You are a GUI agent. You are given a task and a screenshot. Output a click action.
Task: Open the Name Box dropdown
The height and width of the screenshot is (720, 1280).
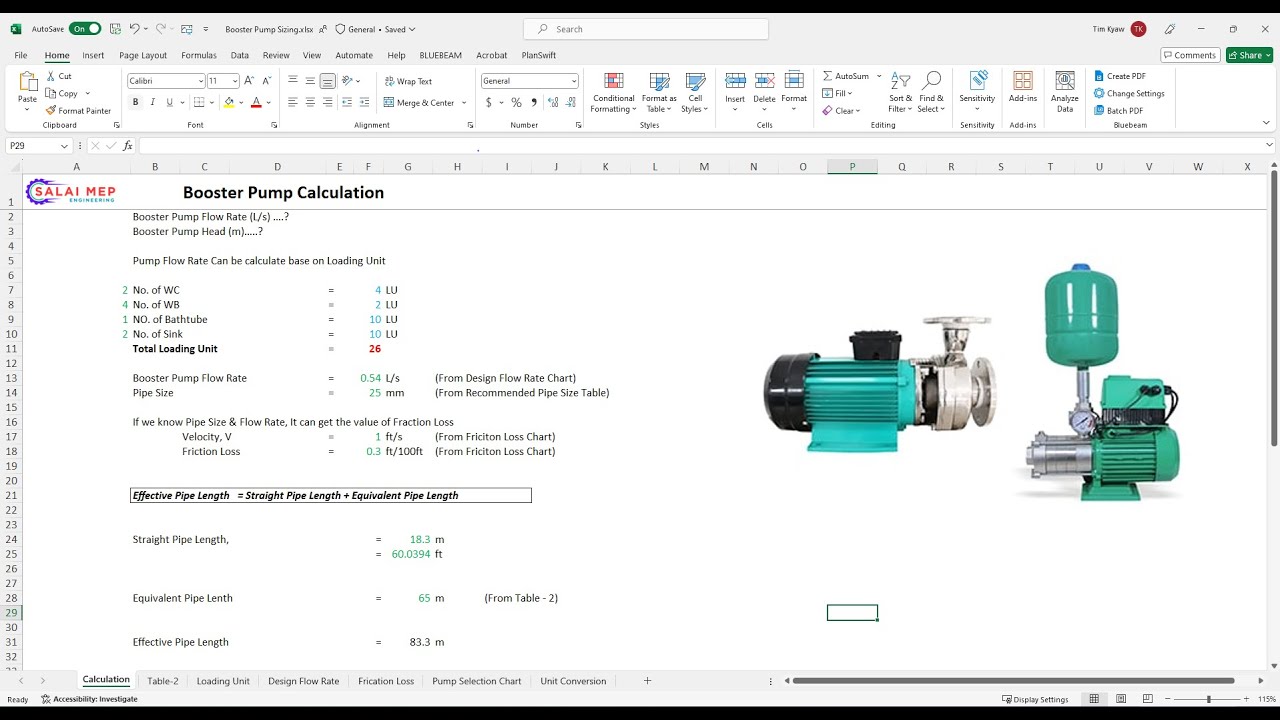coord(64,146)
